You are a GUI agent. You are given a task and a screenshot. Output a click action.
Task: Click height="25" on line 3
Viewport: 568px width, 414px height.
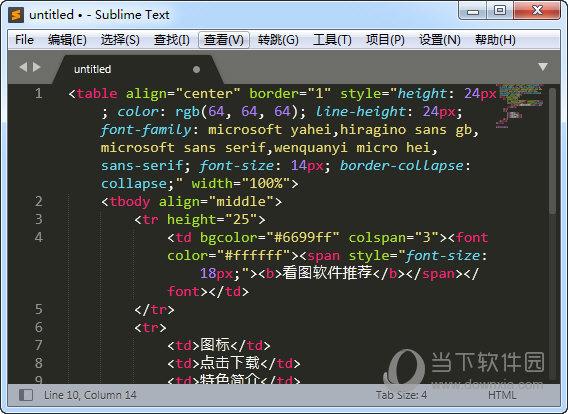[212, 219]
